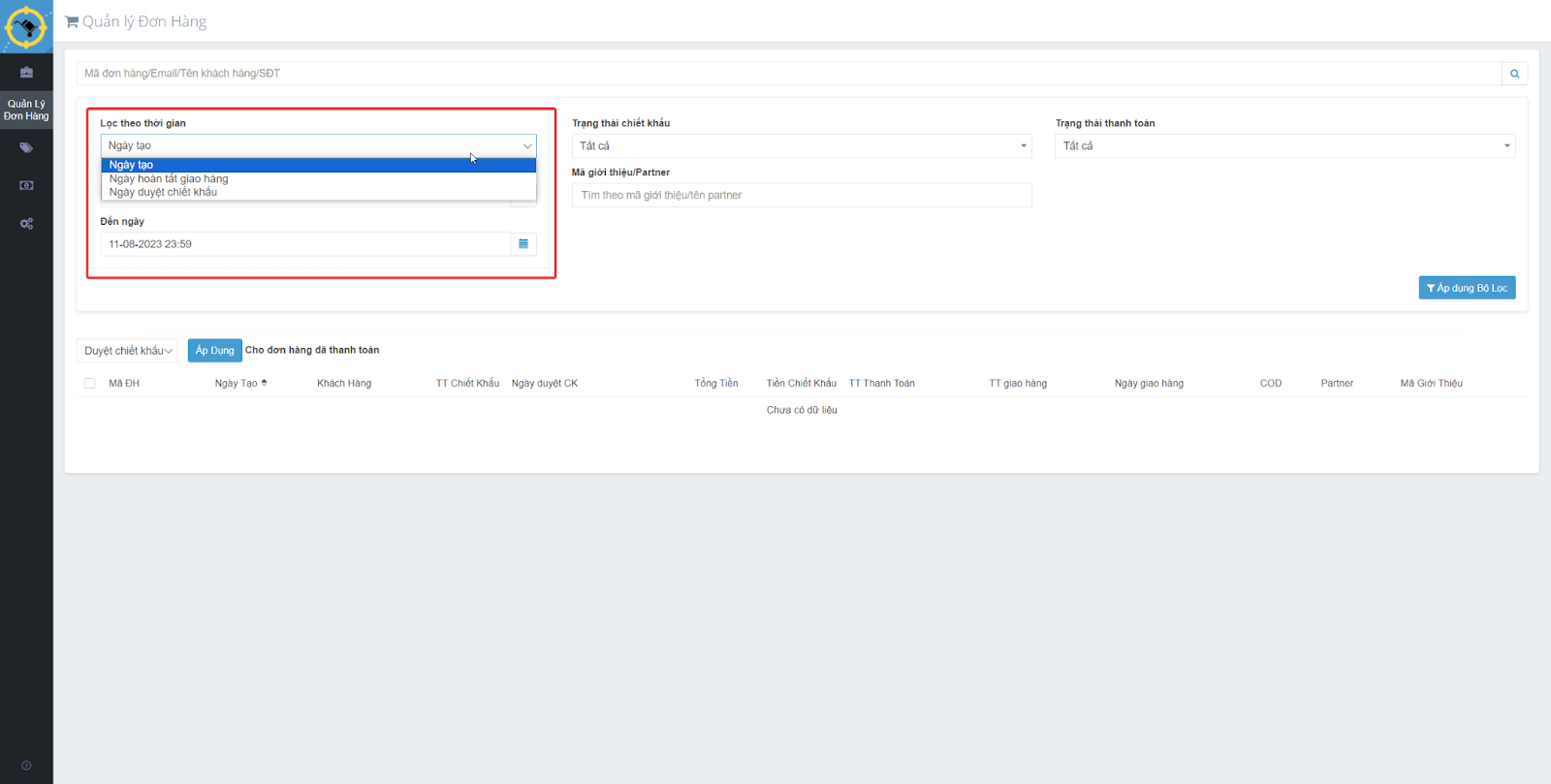
Task: Click the Mã giới thiệu/Partner search field
Action: (801, 196)
